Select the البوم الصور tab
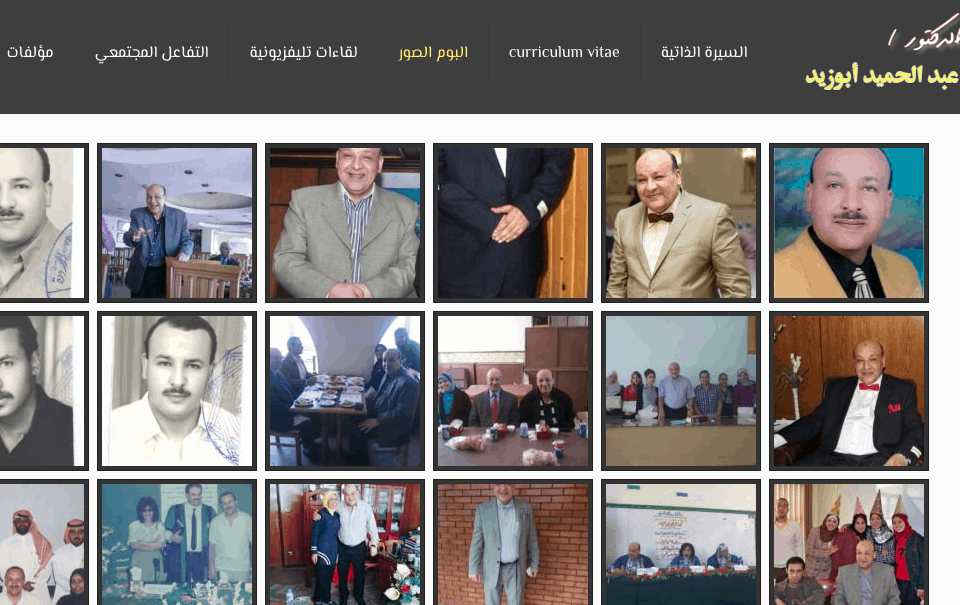Screen dimensions: 960x605 tap(433, 53)
